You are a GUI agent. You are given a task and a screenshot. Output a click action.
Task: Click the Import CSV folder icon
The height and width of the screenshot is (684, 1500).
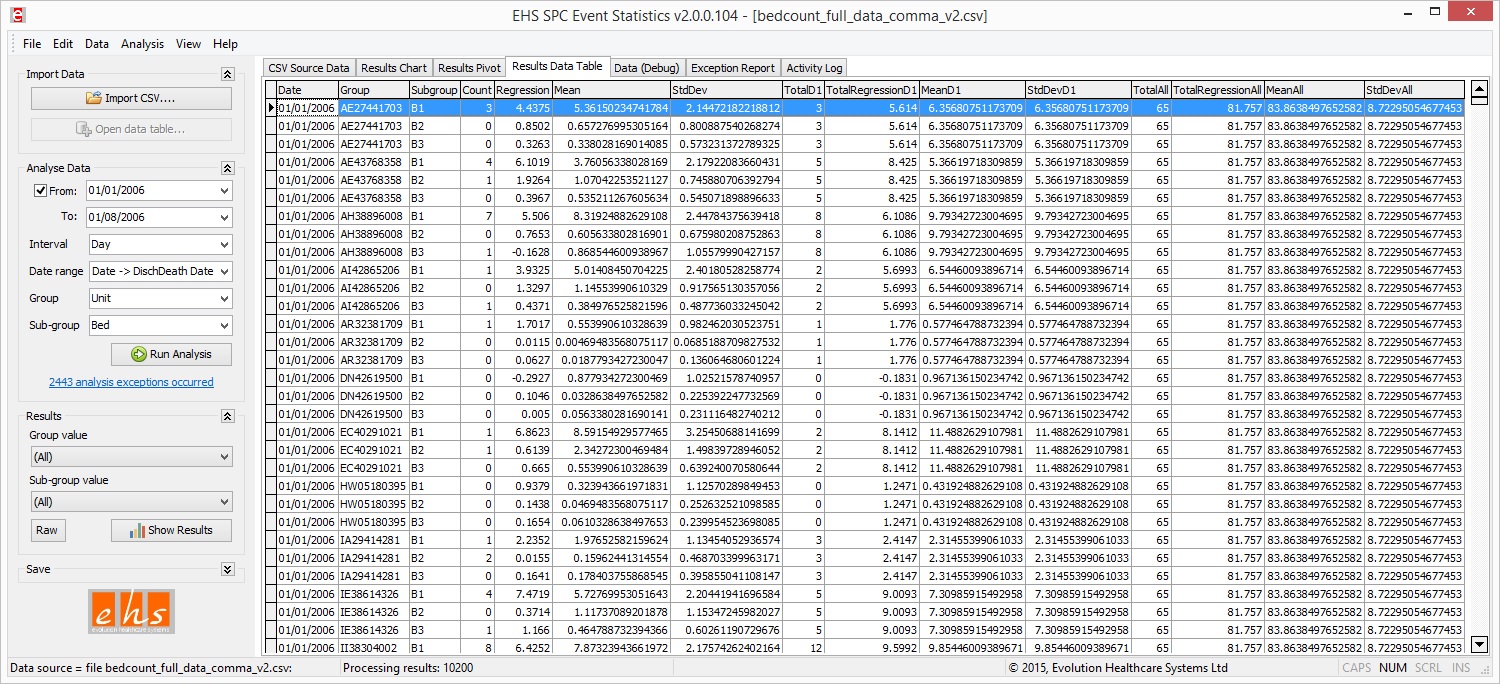point(94,98)
